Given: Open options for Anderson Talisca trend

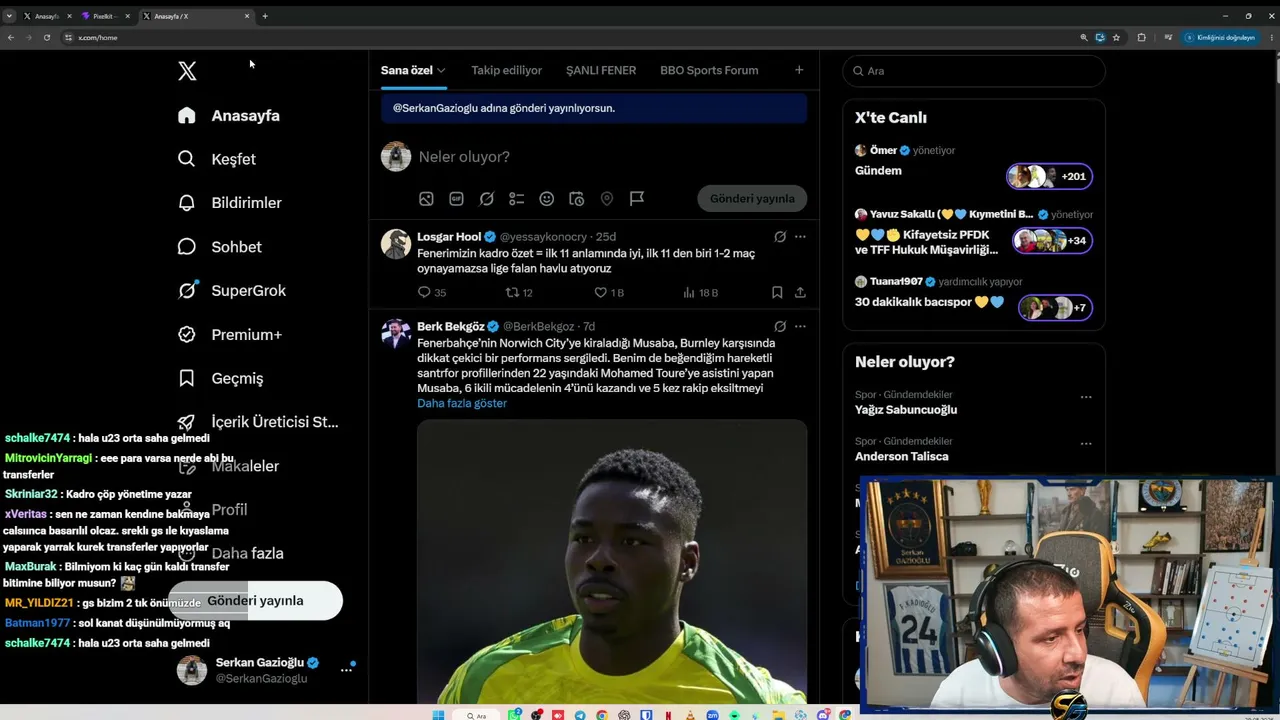Looking at the screenshot, I should click(x=1086, y=444).
